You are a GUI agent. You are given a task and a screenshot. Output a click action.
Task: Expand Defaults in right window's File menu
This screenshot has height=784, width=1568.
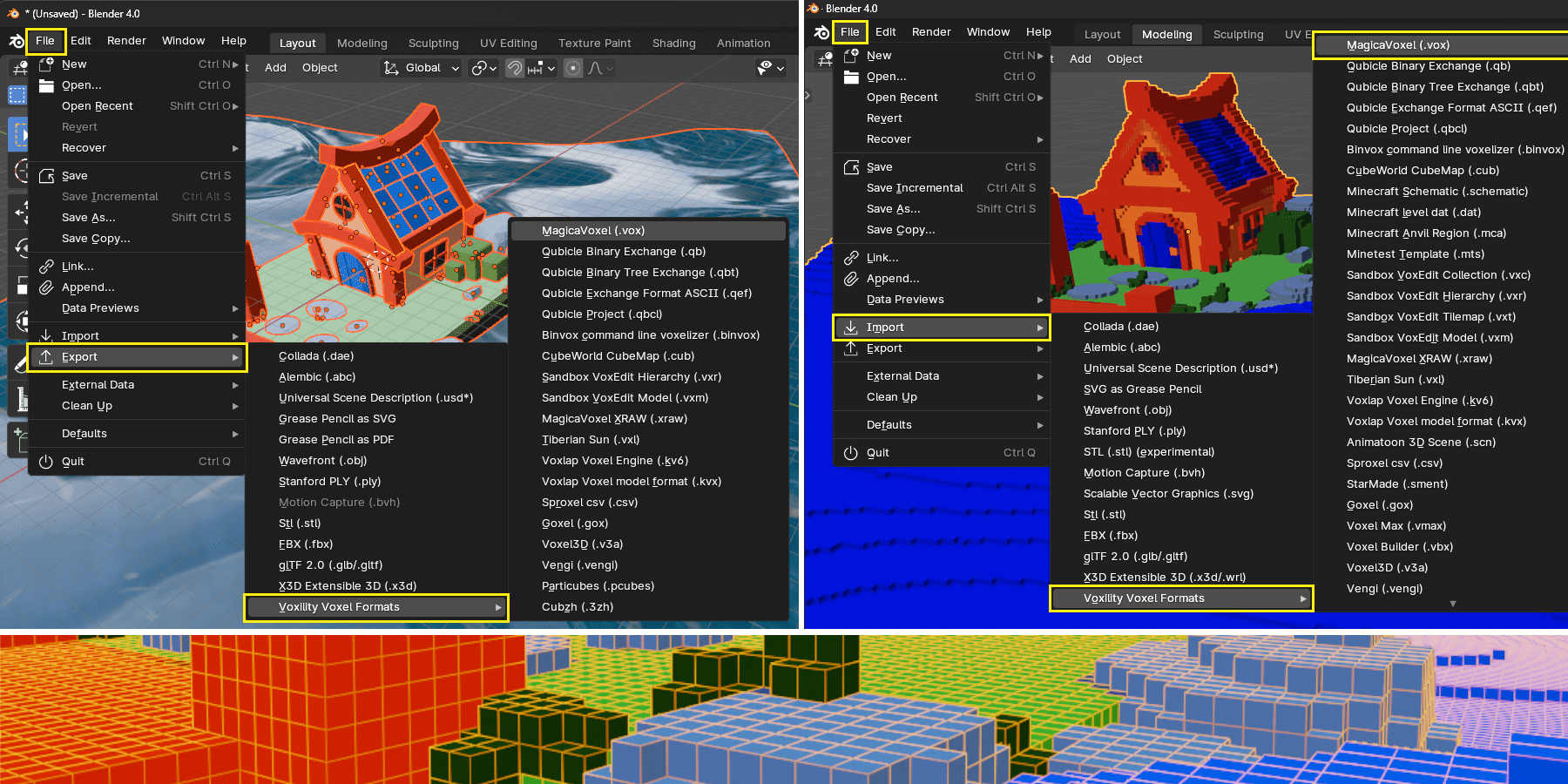click(943, 424)
